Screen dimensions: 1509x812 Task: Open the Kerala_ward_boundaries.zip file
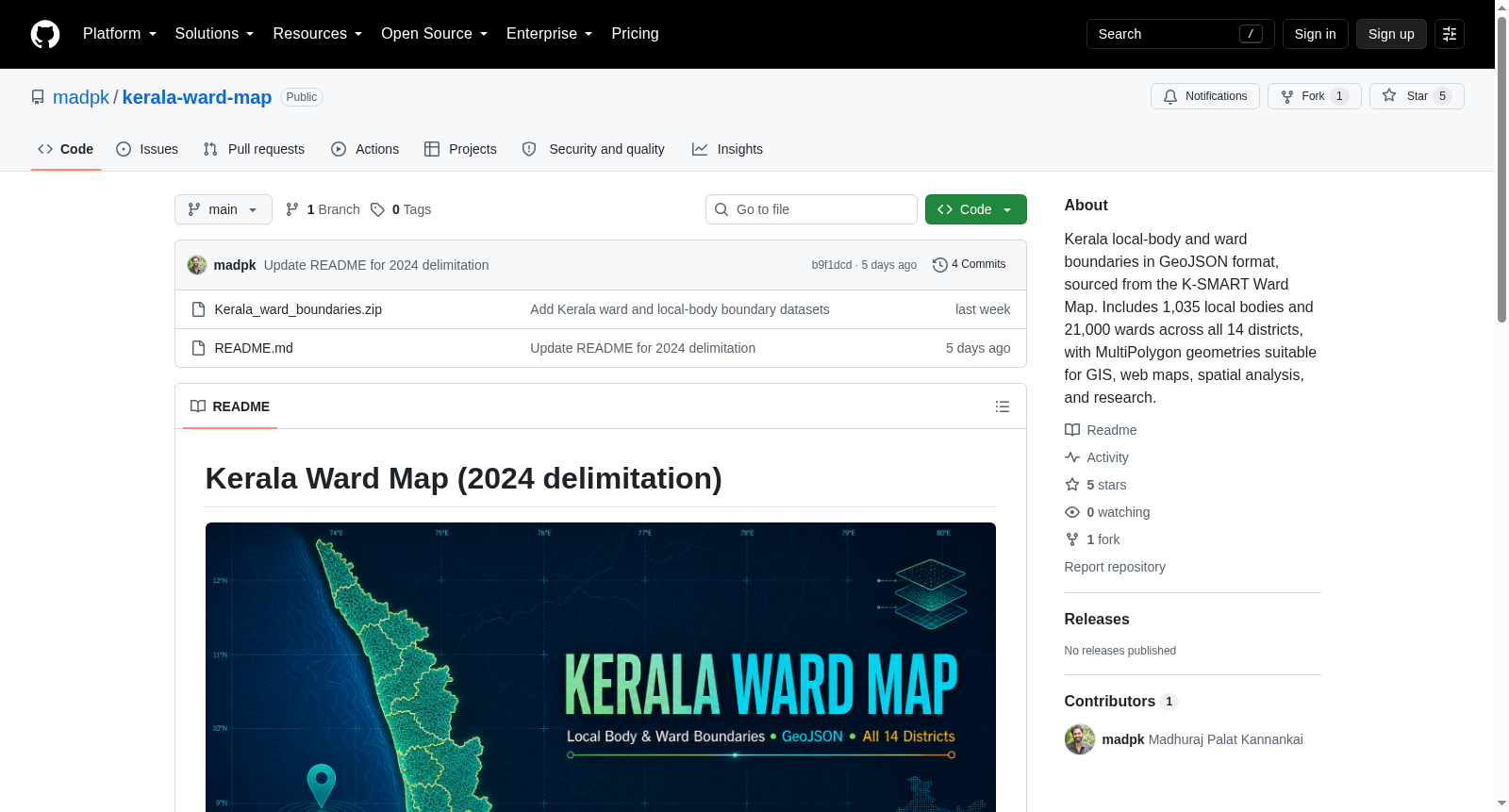(x=298, y=309)
